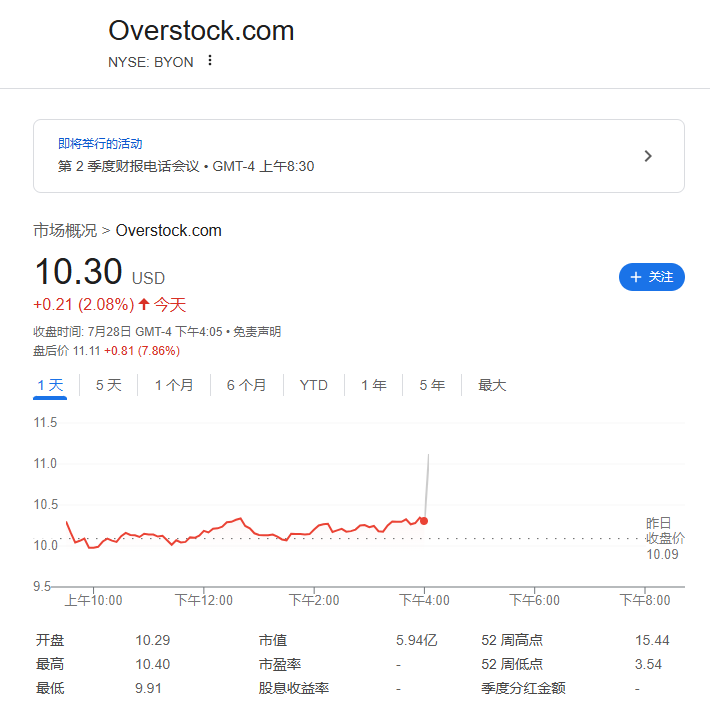
Task: Click the +0.21 (2.08%) change text
Action: 84,305
